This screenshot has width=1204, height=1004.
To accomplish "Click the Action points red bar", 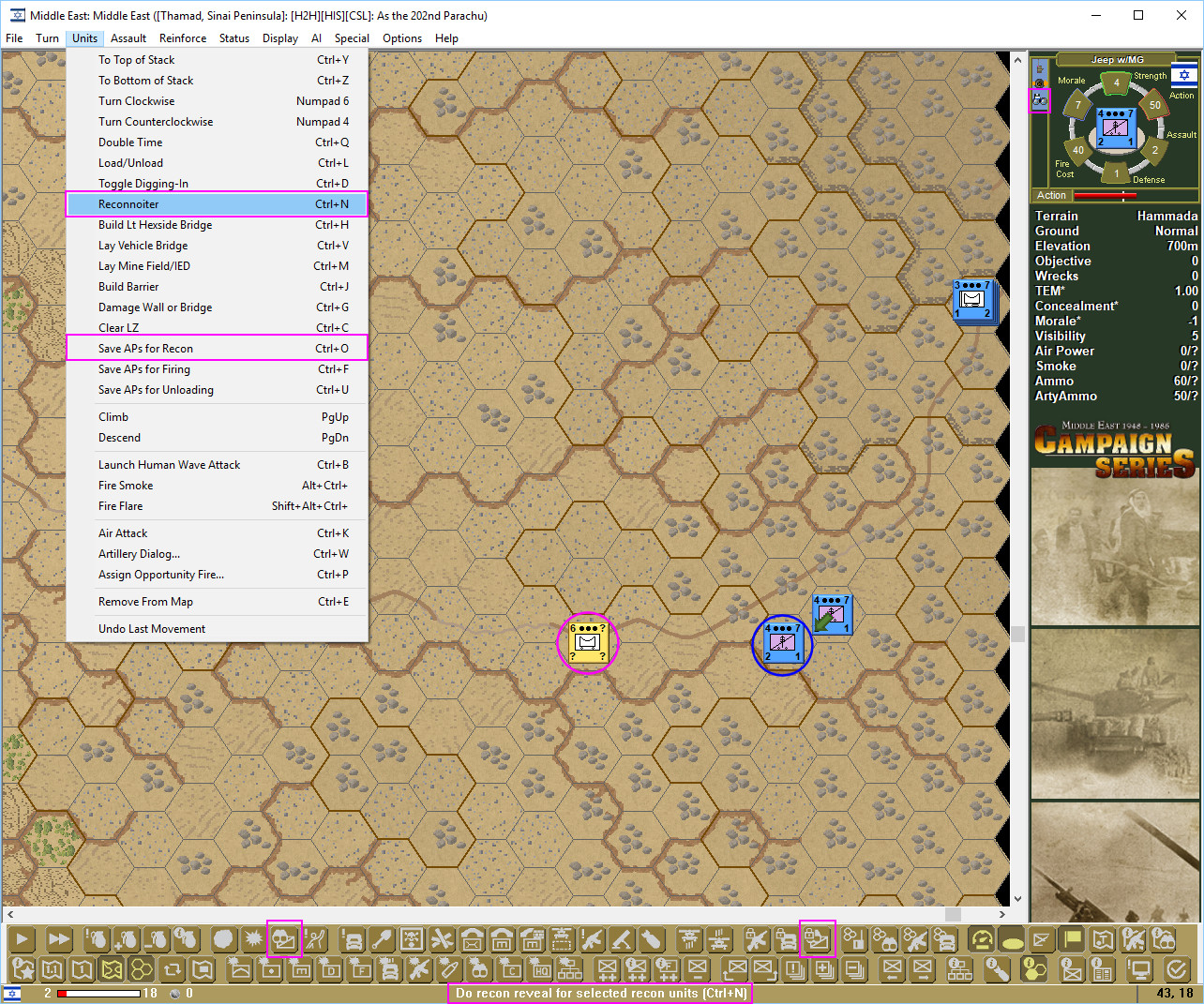I will tap(1105, 196).
